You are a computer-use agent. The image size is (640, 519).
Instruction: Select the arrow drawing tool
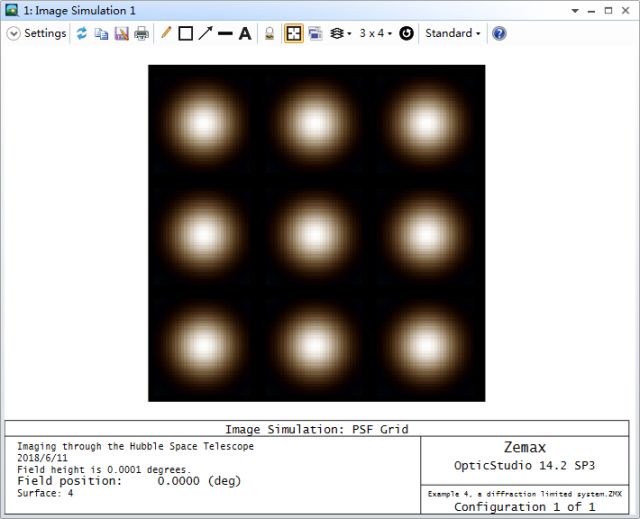[205, 33]
